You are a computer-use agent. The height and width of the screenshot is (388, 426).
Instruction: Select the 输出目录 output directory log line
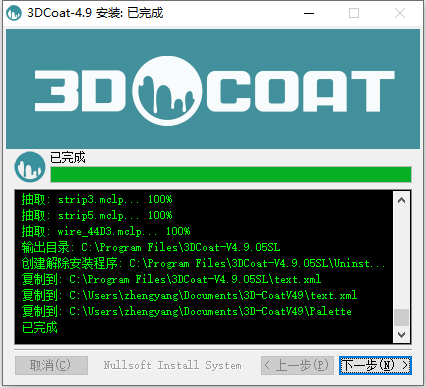pyautogui.click(x=151, y=247)
